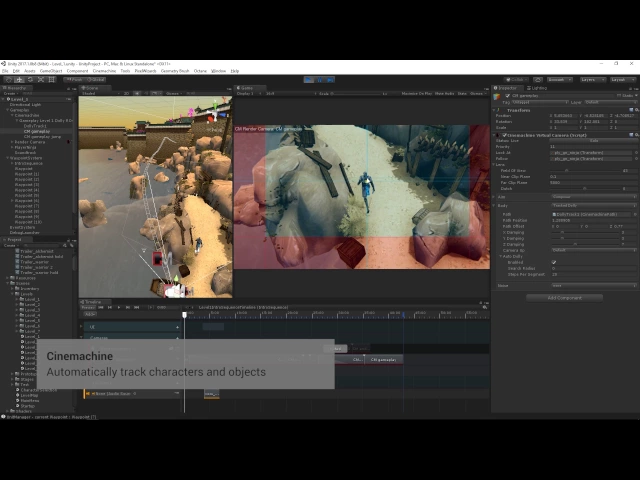This screenshot has width=640, height=480.
Task: Open the Hierarchy Create dropdown
Action: (9, 94)
